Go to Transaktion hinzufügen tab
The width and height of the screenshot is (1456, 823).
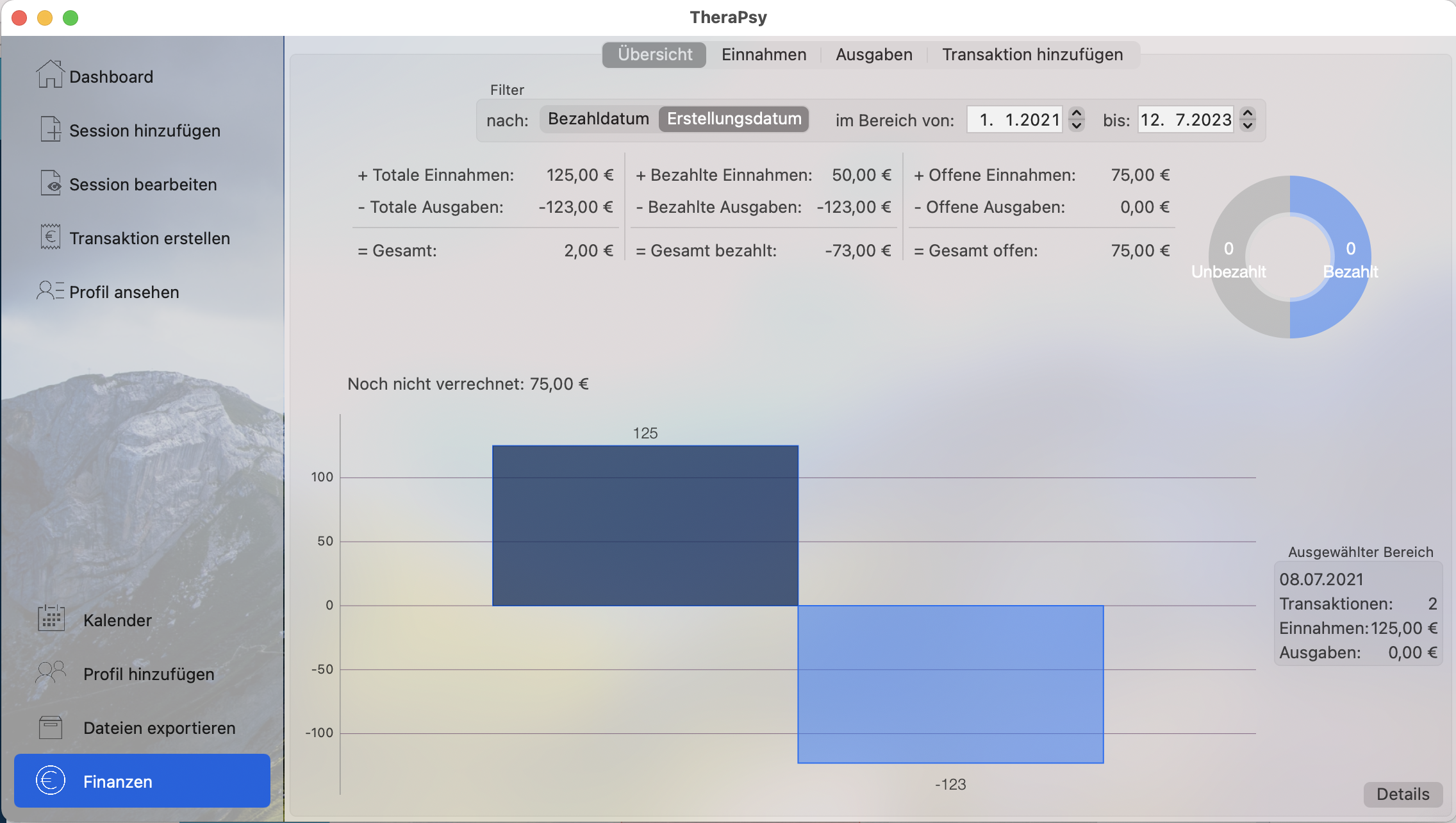click(1032, 54)
